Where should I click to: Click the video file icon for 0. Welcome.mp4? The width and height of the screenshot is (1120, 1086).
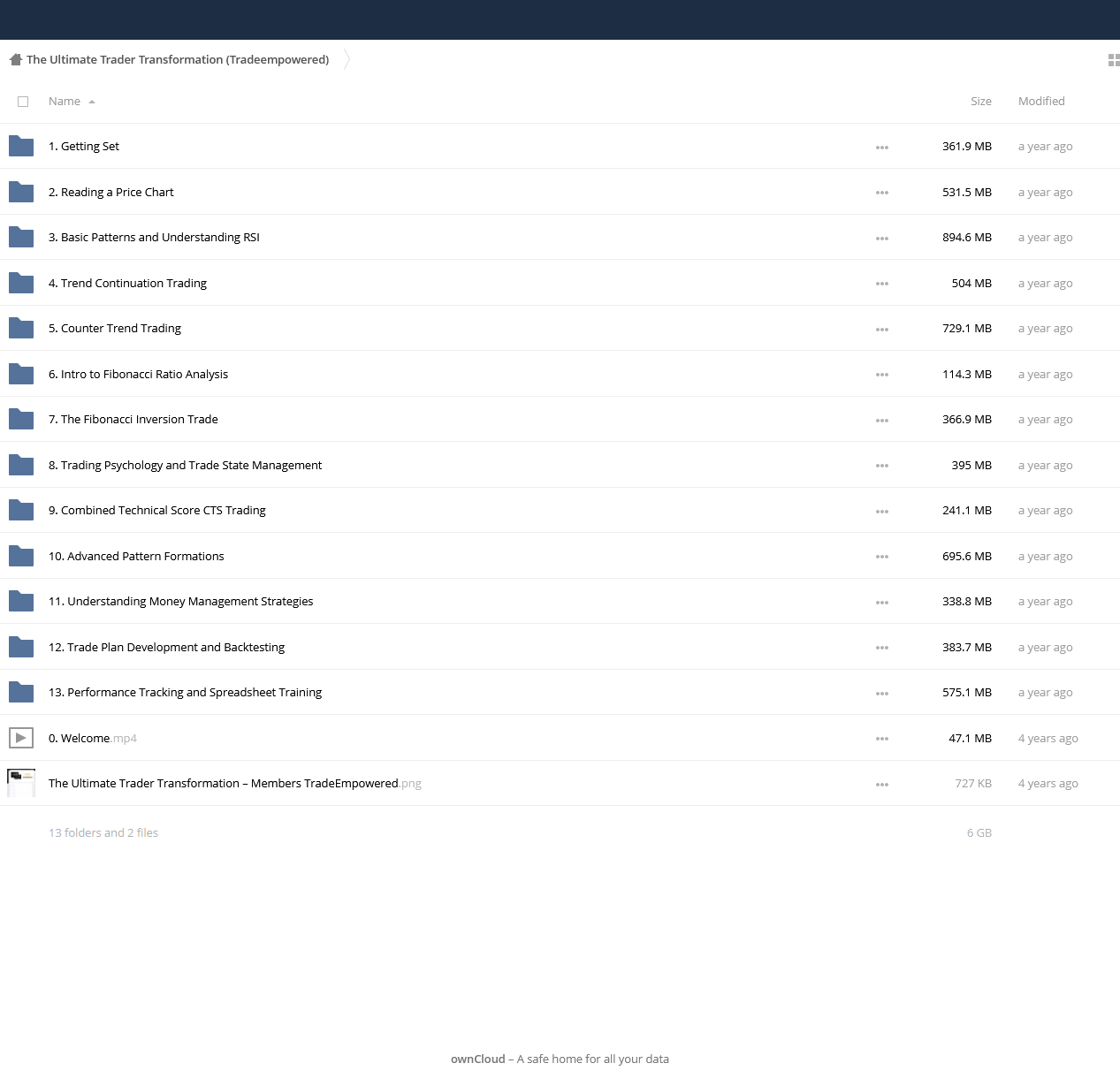click(21, 738)
